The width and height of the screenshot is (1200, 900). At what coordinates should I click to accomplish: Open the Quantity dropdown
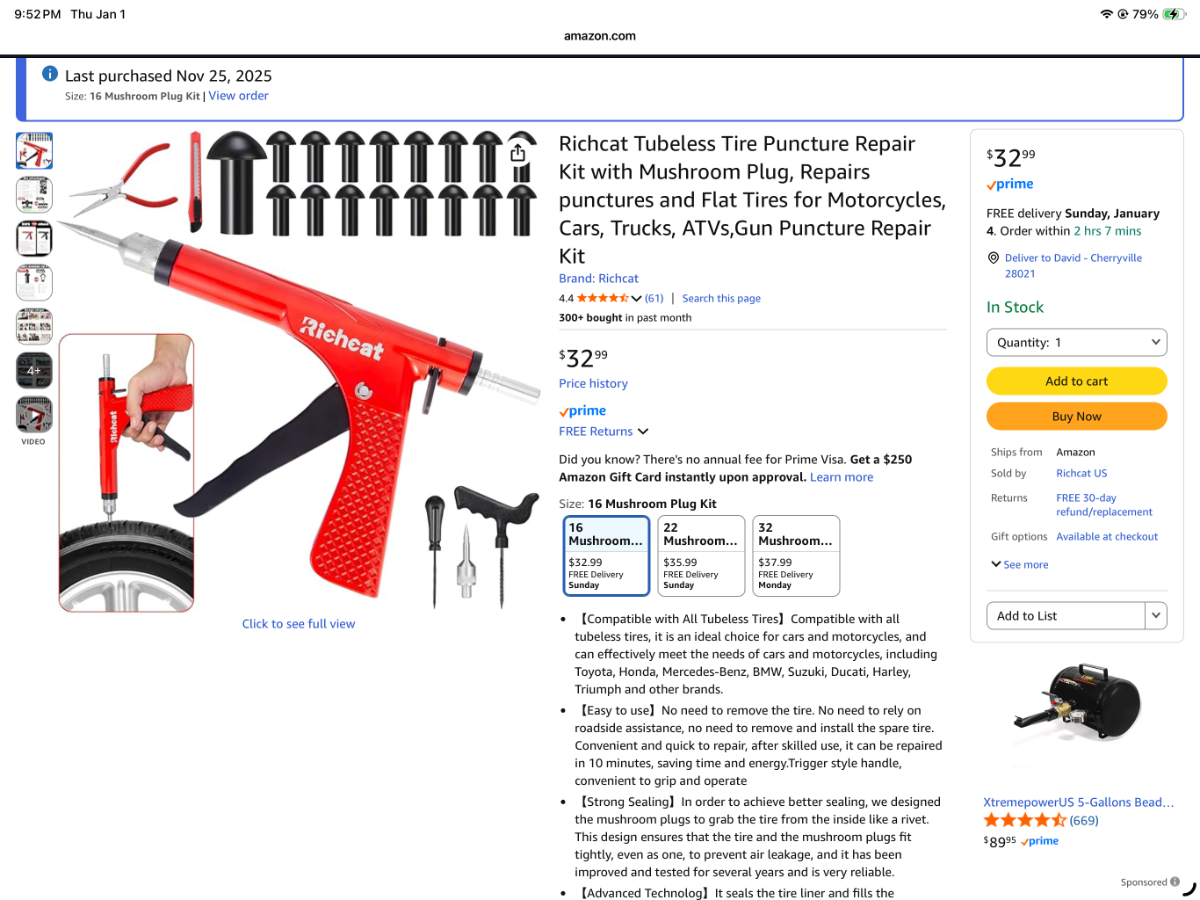click(x=1077, y=342)
